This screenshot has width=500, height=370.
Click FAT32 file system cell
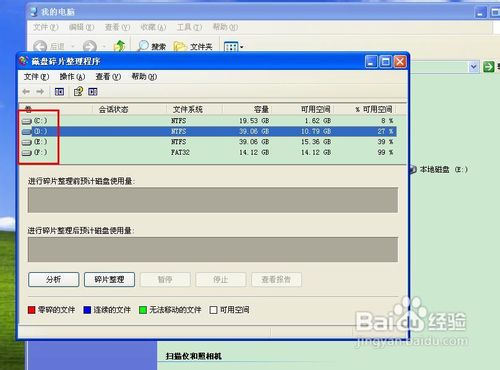pyautogui.click(x=180, y=153)
